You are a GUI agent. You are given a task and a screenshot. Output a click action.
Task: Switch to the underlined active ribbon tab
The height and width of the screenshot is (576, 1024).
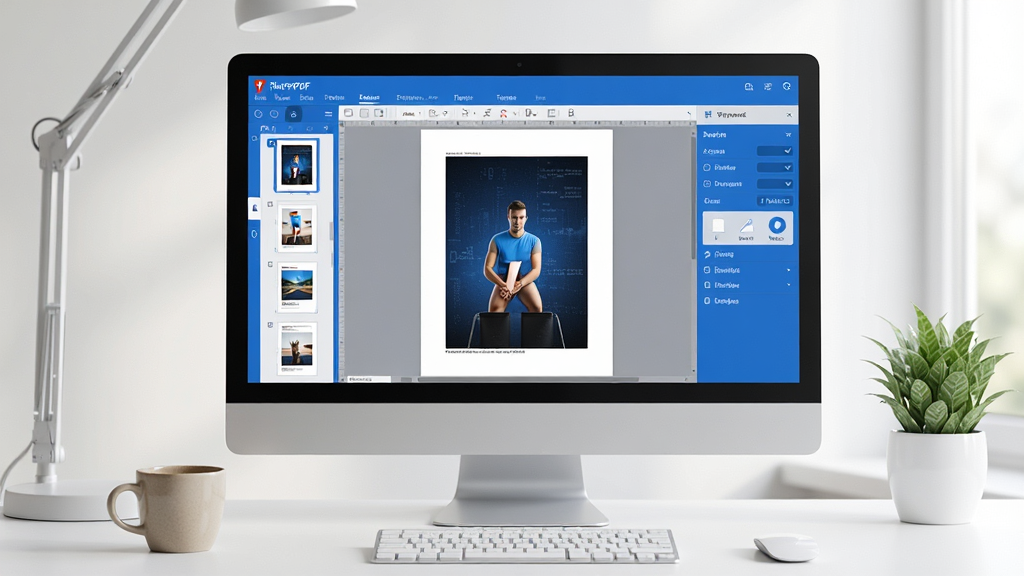[369, 98]
